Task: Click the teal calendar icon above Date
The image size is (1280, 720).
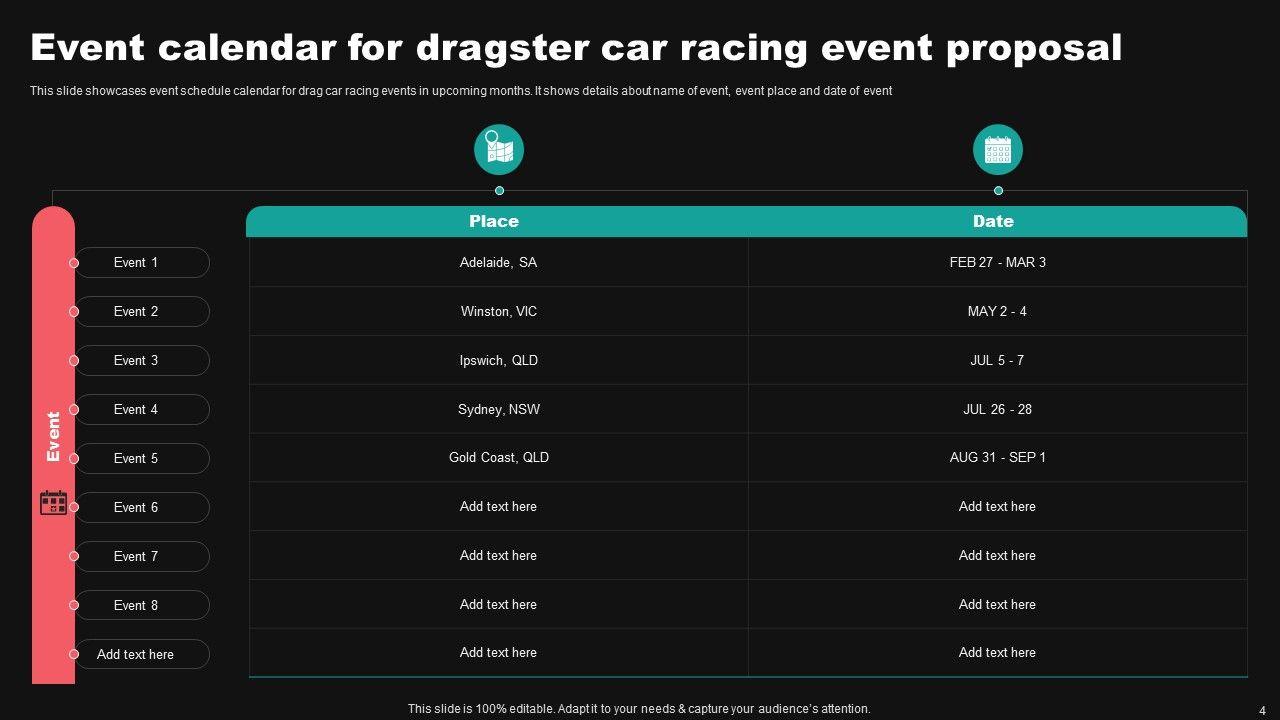Action: coord(998,150)
